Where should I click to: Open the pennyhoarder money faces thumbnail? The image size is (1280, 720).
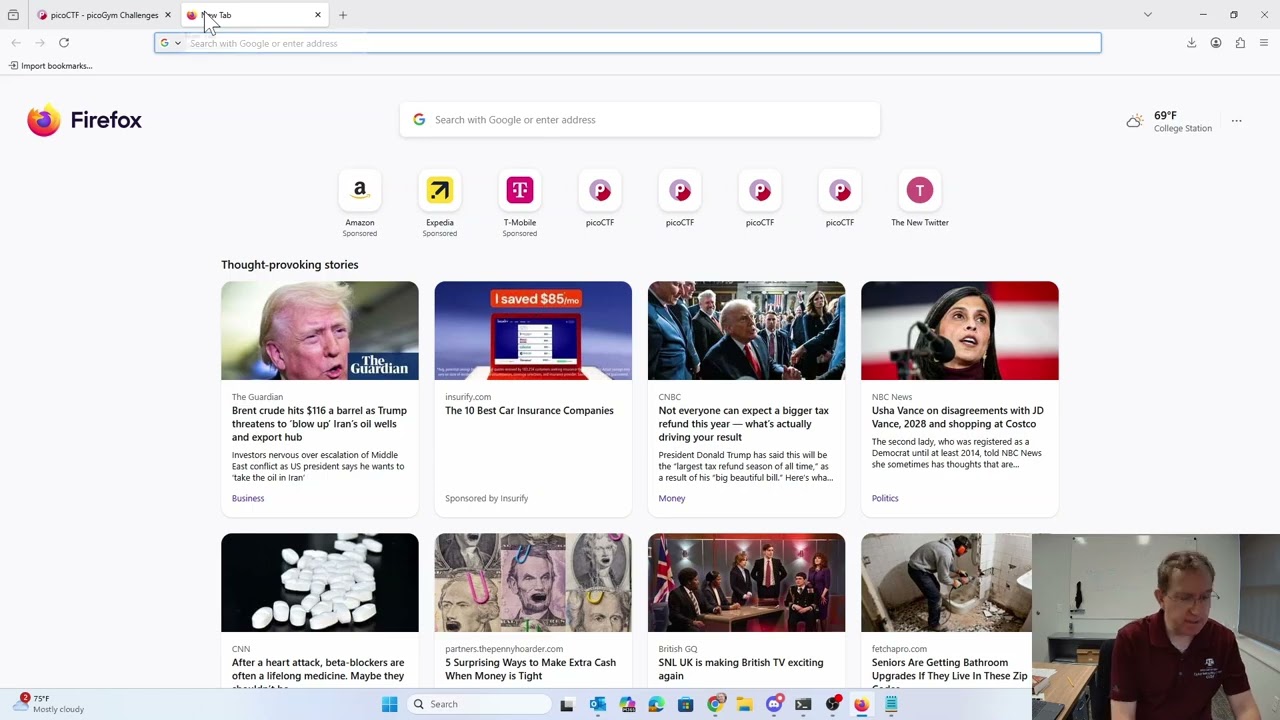point(533,583)
